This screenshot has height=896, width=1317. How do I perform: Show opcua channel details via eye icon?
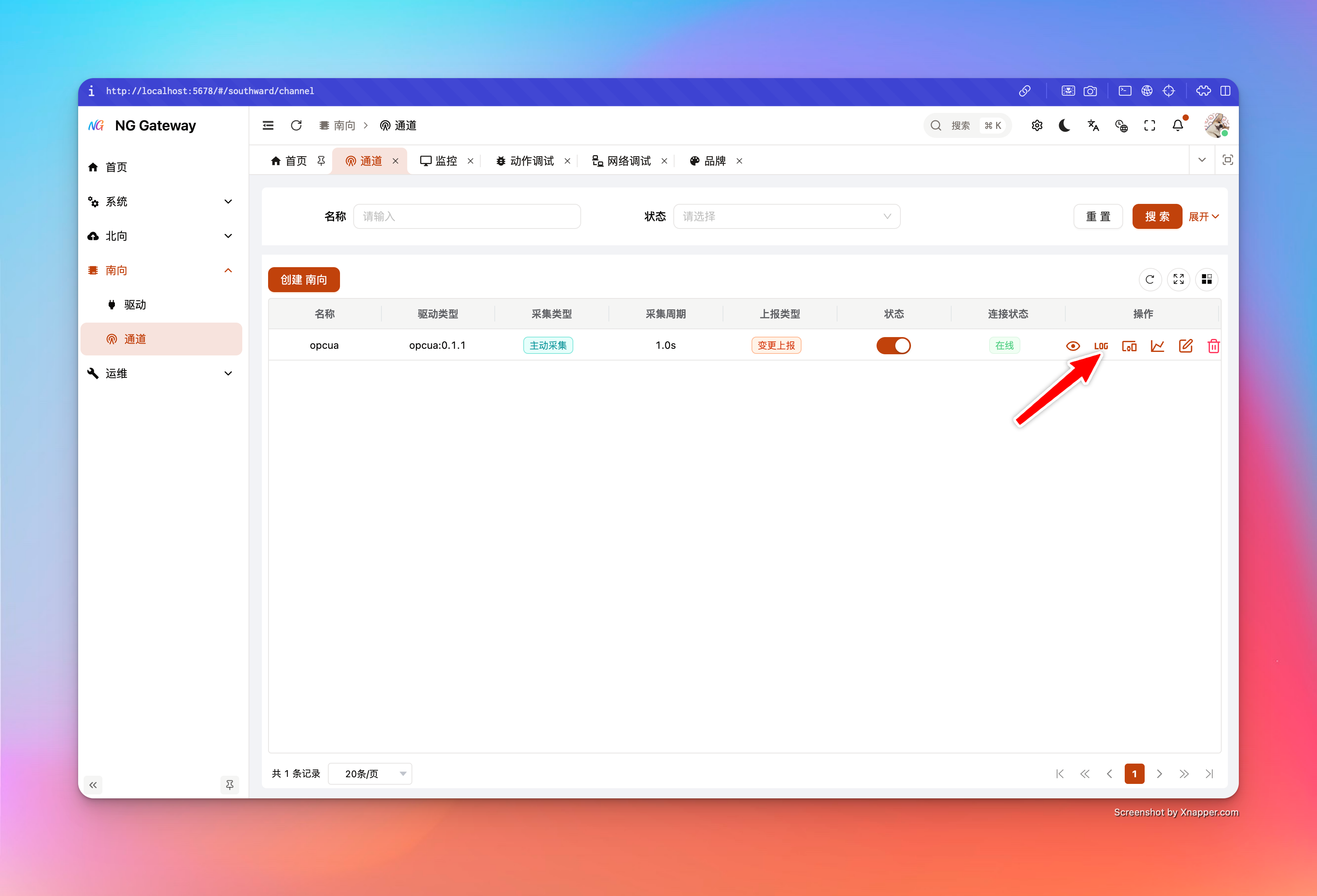click(x=1073, y=346)
